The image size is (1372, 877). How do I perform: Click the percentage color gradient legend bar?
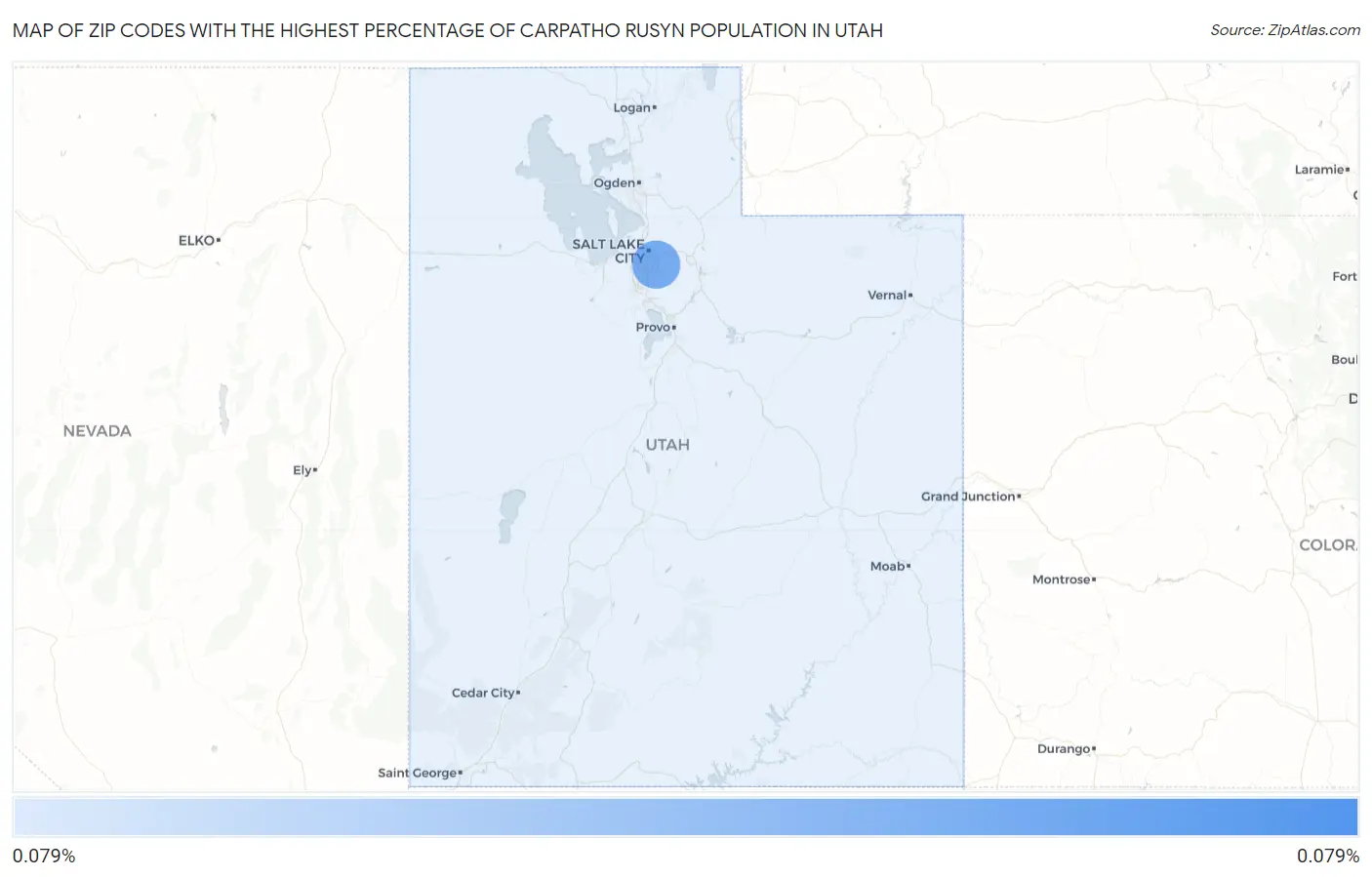(x=686, y=817)
